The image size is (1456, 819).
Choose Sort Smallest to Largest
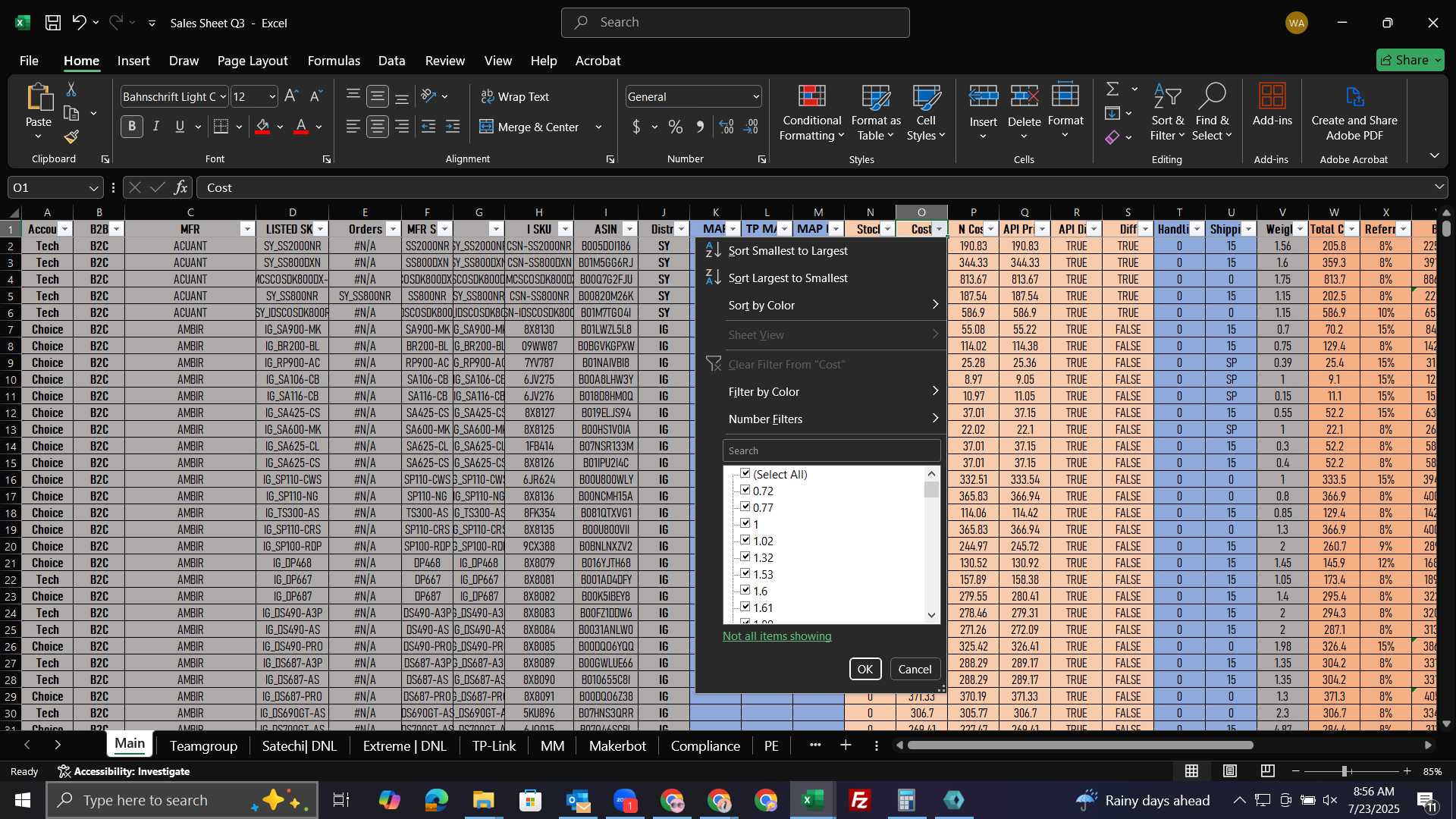click(x=822, y=250)
